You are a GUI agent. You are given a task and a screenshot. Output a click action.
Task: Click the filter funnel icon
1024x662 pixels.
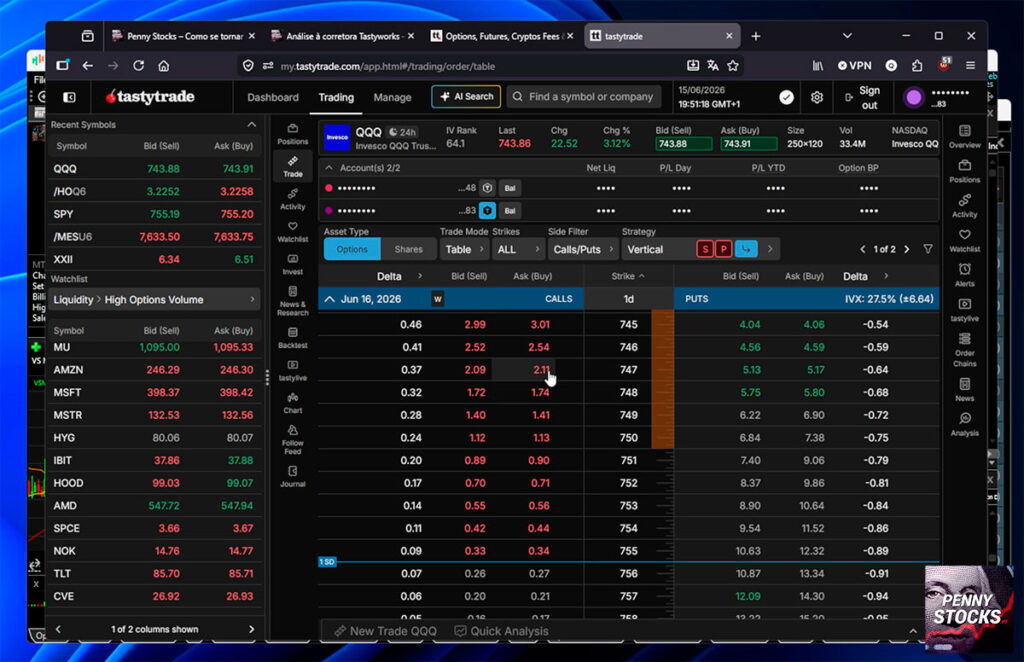928,249
